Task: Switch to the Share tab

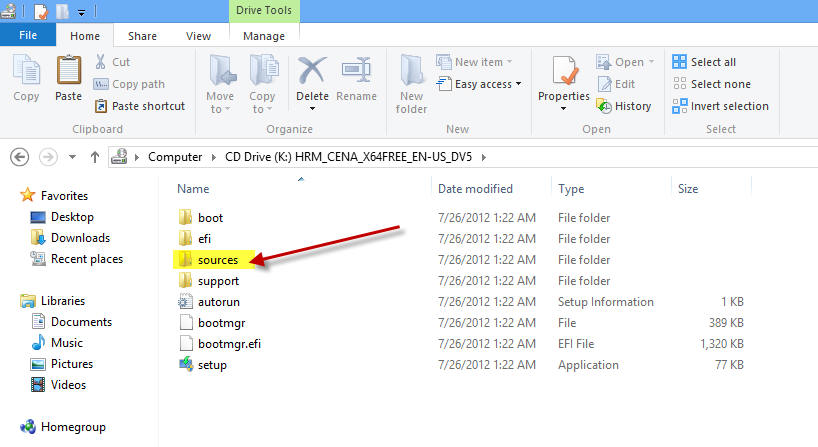Action: [x=142, y=35]
